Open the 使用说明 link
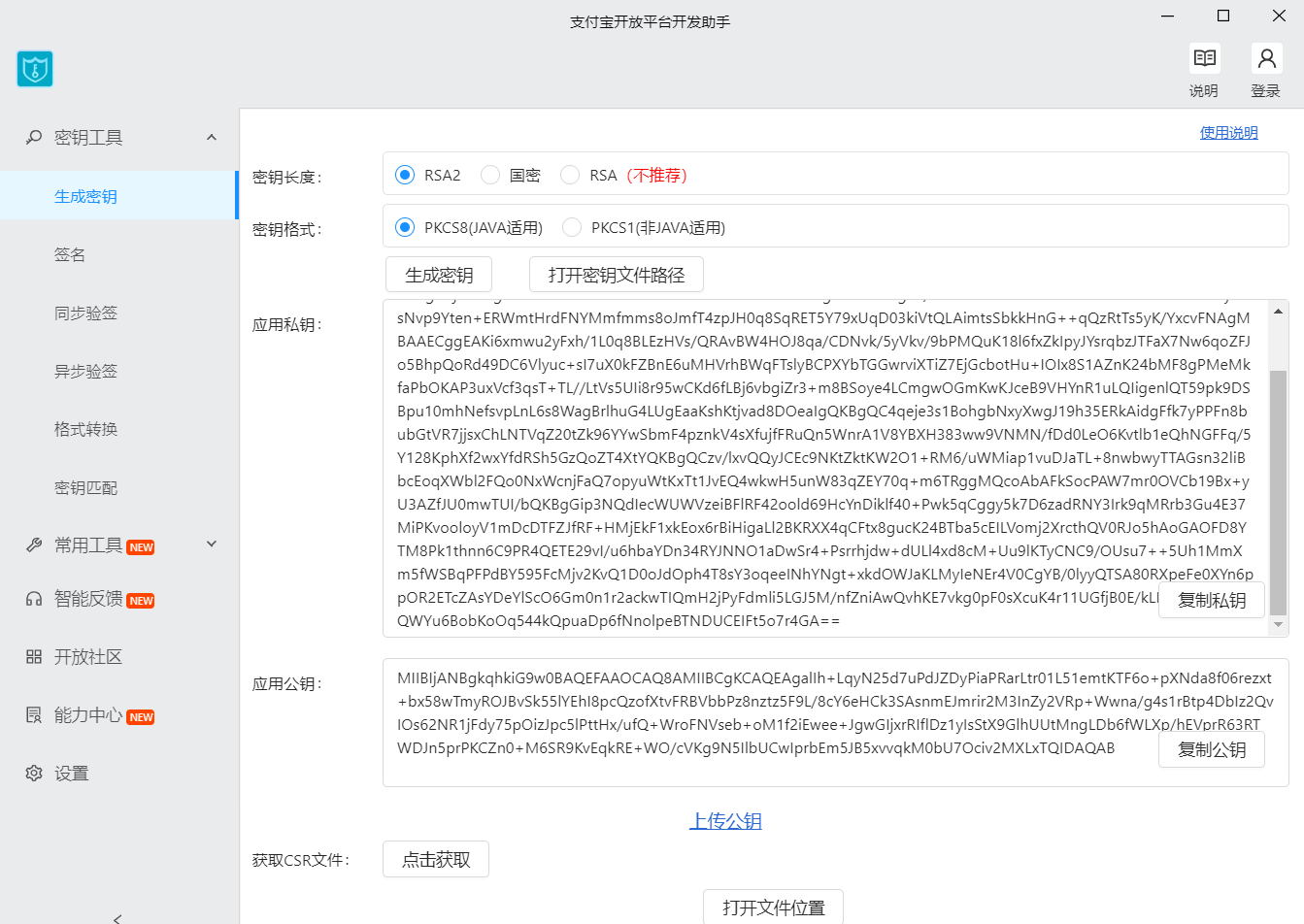The height and width of the screenshot is (924, 1304). [1229, 133]
